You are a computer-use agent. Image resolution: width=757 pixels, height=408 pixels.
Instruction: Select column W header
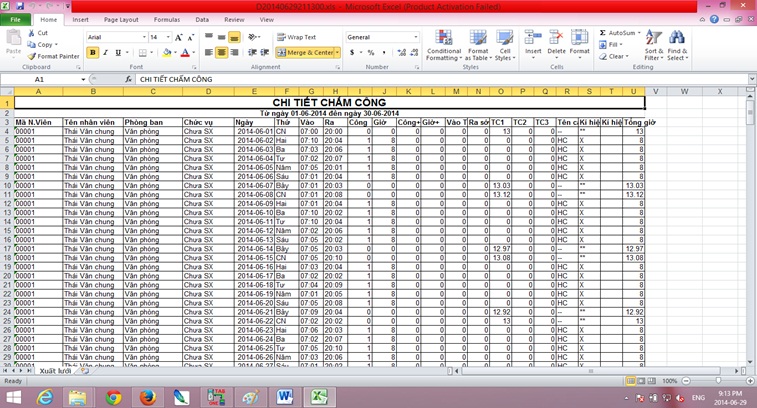pyautogui.click(x=685, y=91)
